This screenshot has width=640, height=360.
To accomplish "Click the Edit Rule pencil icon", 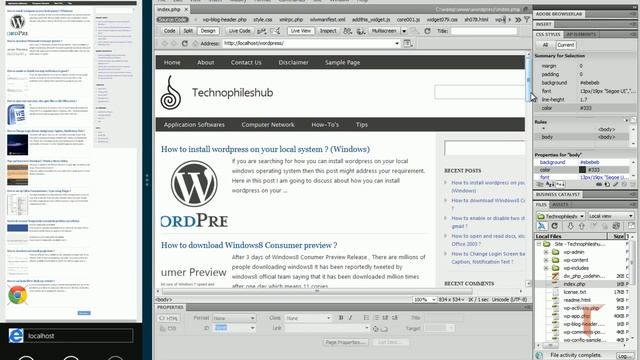I will pos(616,185).
